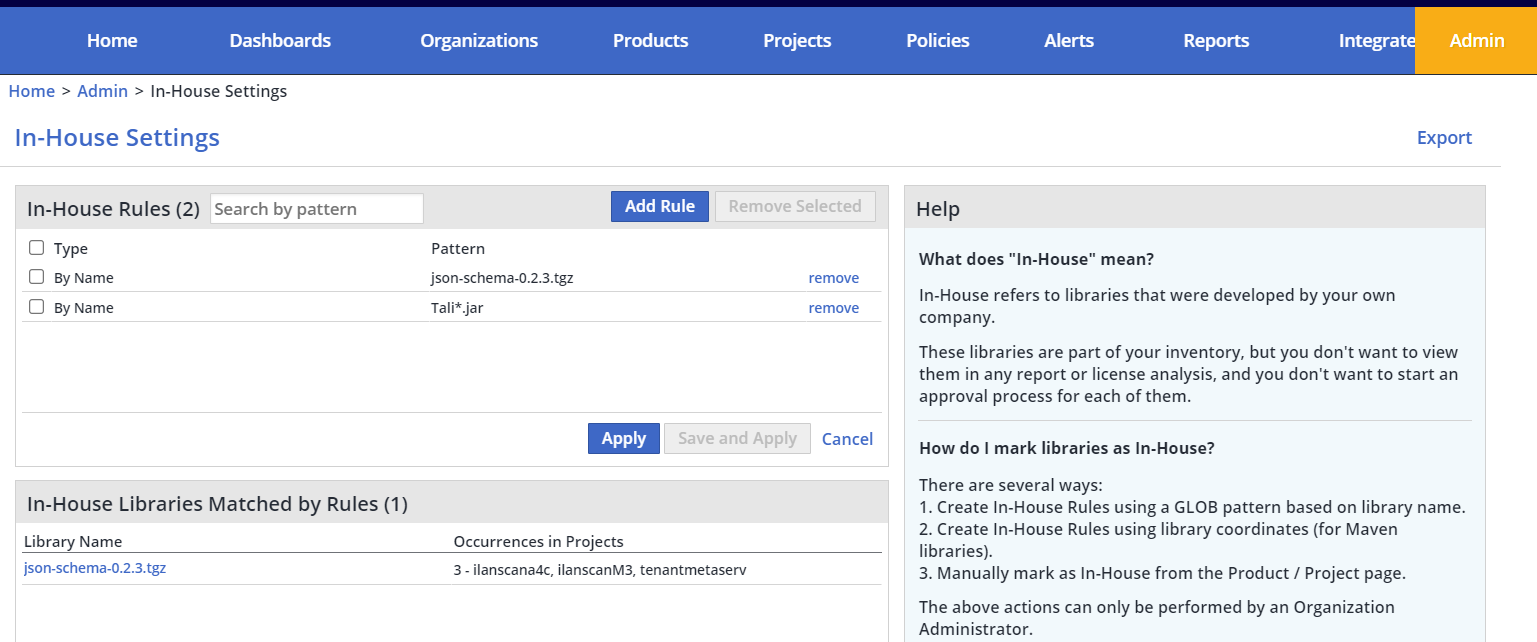Open the Alerts menu

click(x=1068, y=41)
